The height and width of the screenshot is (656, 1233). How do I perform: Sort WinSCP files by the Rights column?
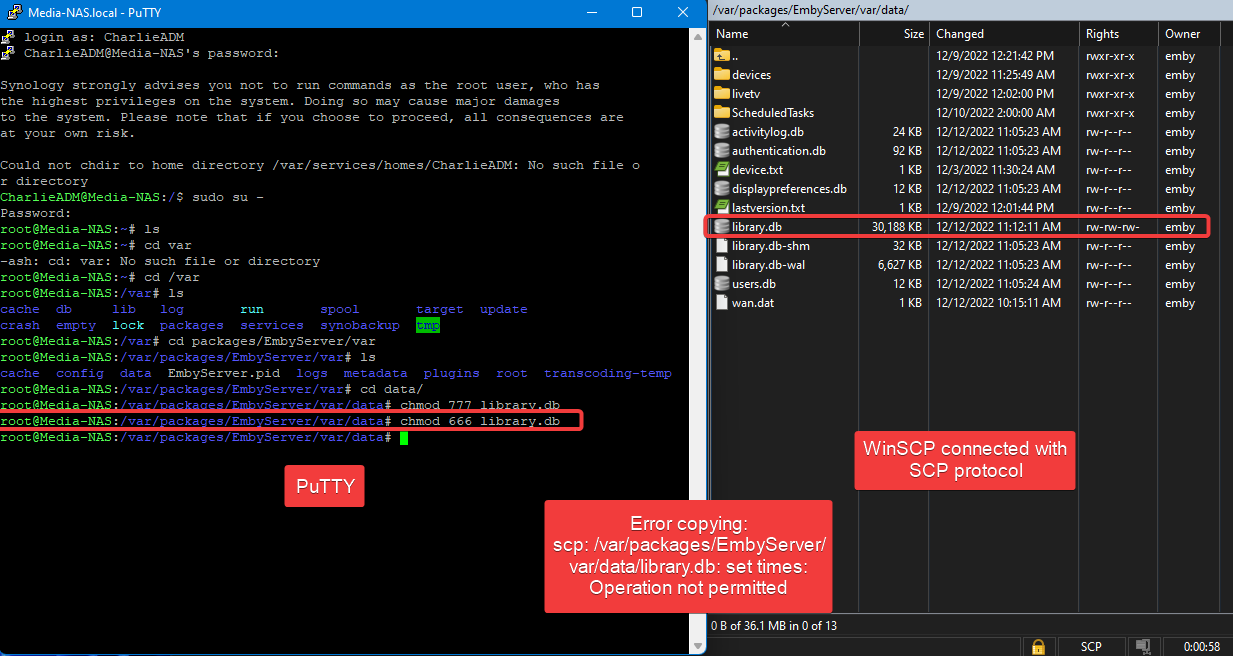[1120, 34]
